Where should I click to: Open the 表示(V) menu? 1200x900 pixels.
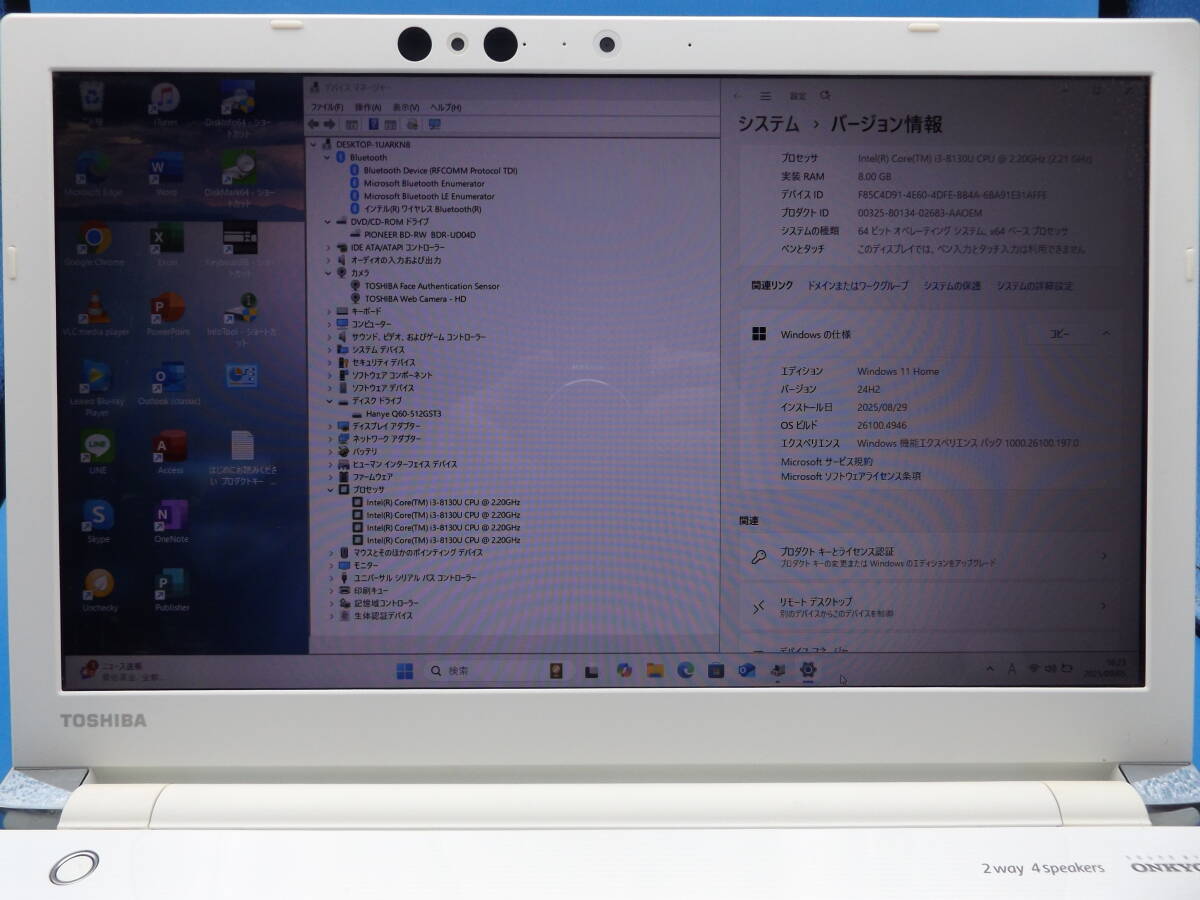[405, 107]
